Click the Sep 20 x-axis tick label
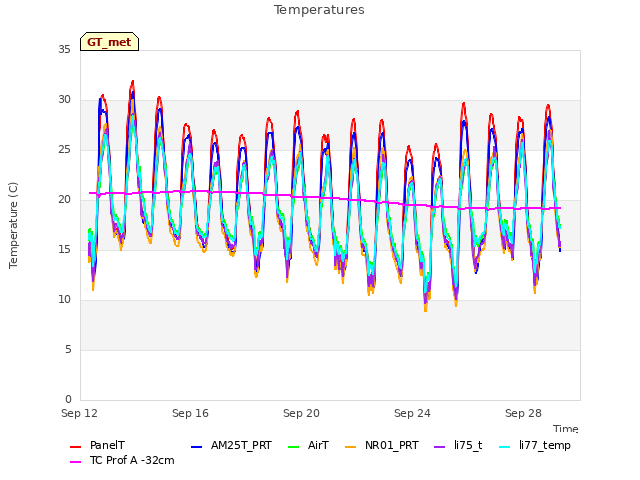This screenshot has width=640, height=480. [302, 413]
